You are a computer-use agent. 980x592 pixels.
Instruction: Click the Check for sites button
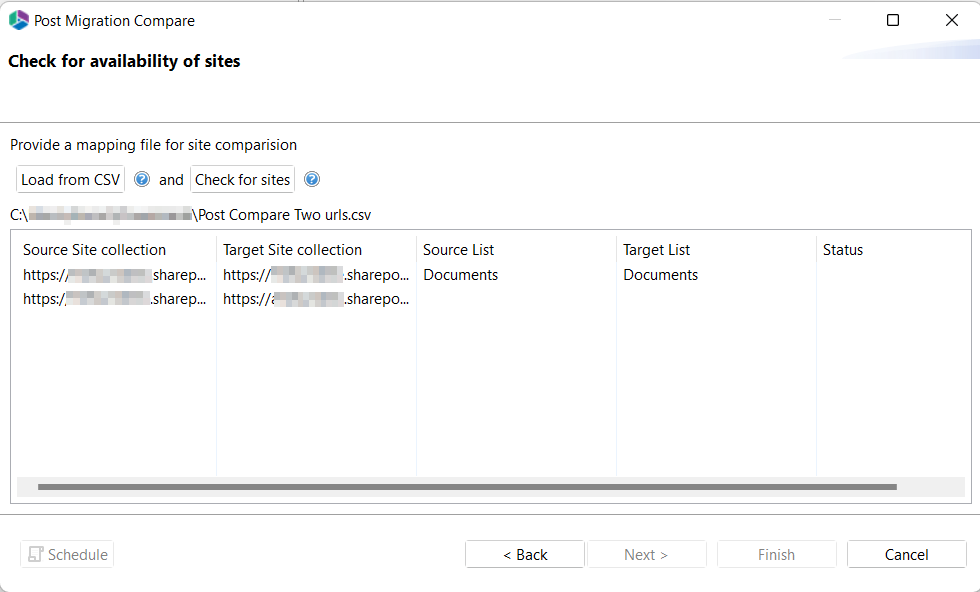242,179
